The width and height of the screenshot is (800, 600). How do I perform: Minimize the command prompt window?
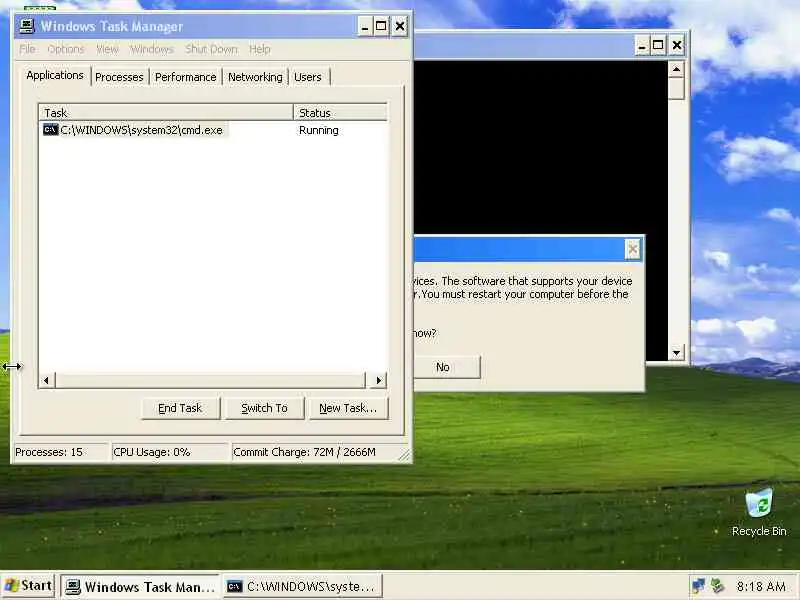[x=642, y=45]
